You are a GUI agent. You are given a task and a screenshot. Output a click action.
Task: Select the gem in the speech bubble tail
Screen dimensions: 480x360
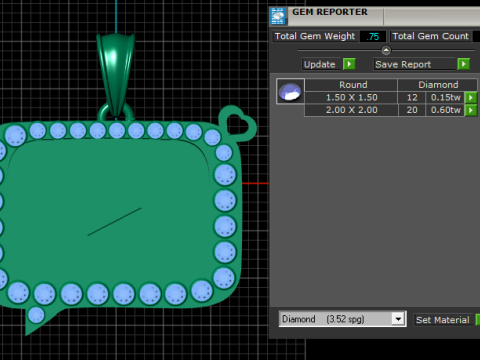[x=36, y=315]
